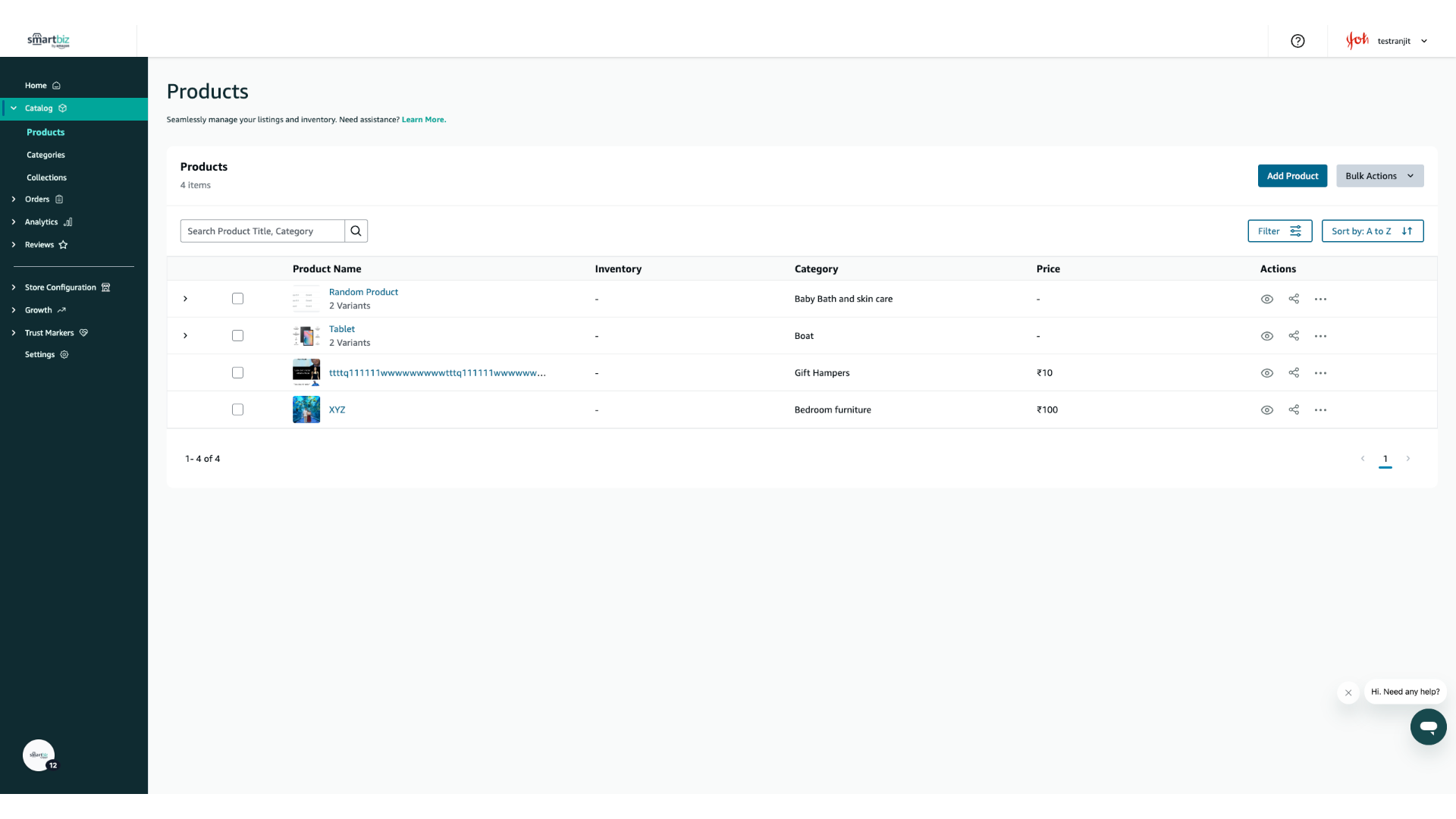The width and height of the screenshot is (1456, 819).
Task: Click share icon for Gift Hampers product
Action: tap(1294, 373)
